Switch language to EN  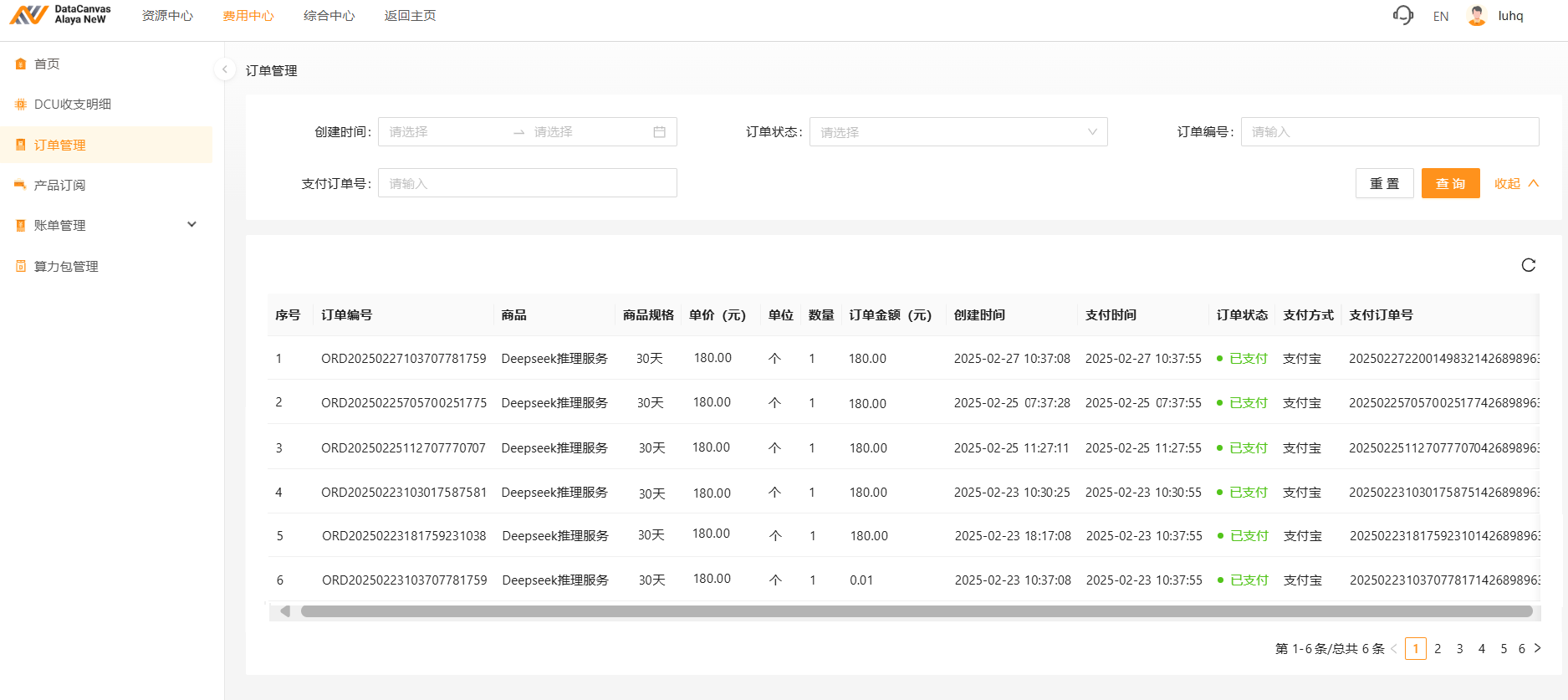pos(1440,16)
